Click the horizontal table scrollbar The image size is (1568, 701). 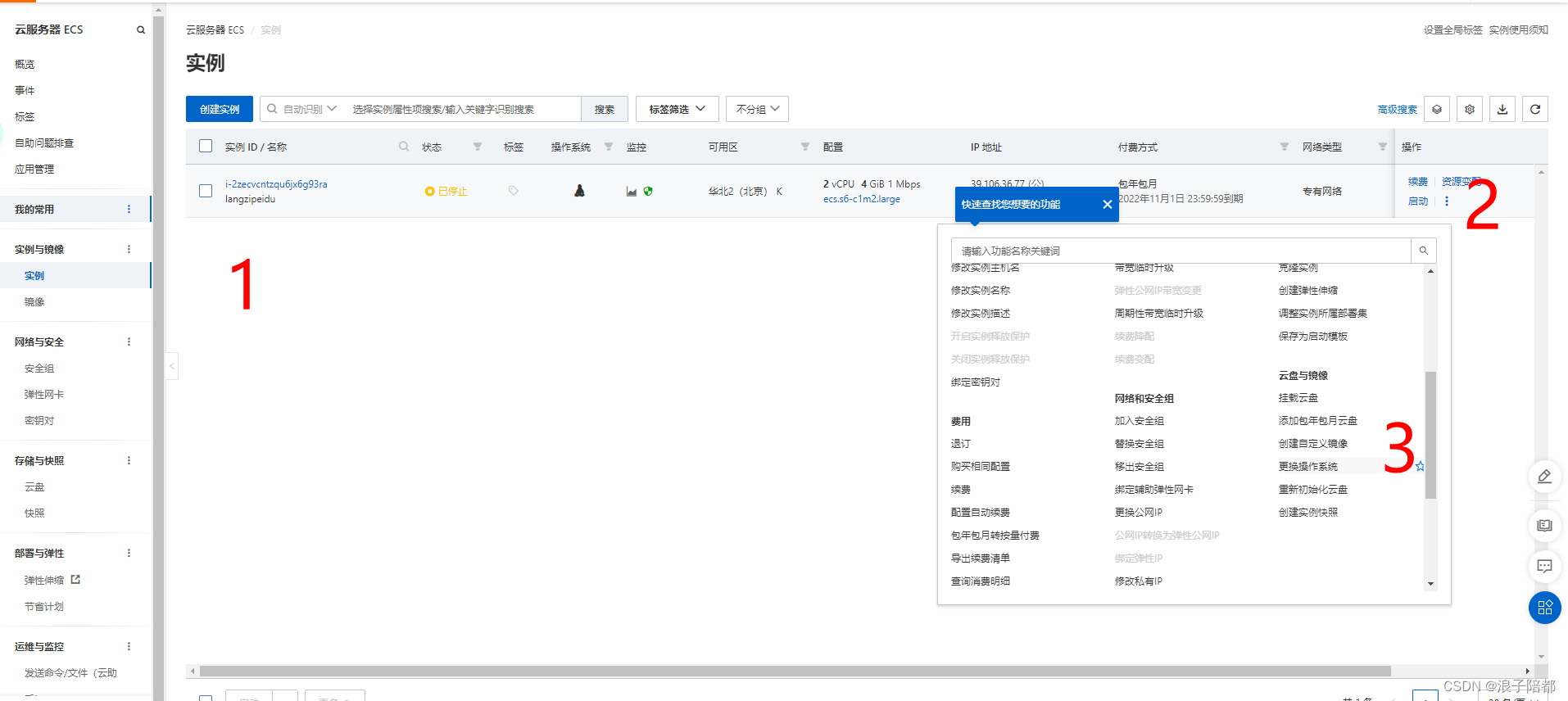(x=795, y=671)
